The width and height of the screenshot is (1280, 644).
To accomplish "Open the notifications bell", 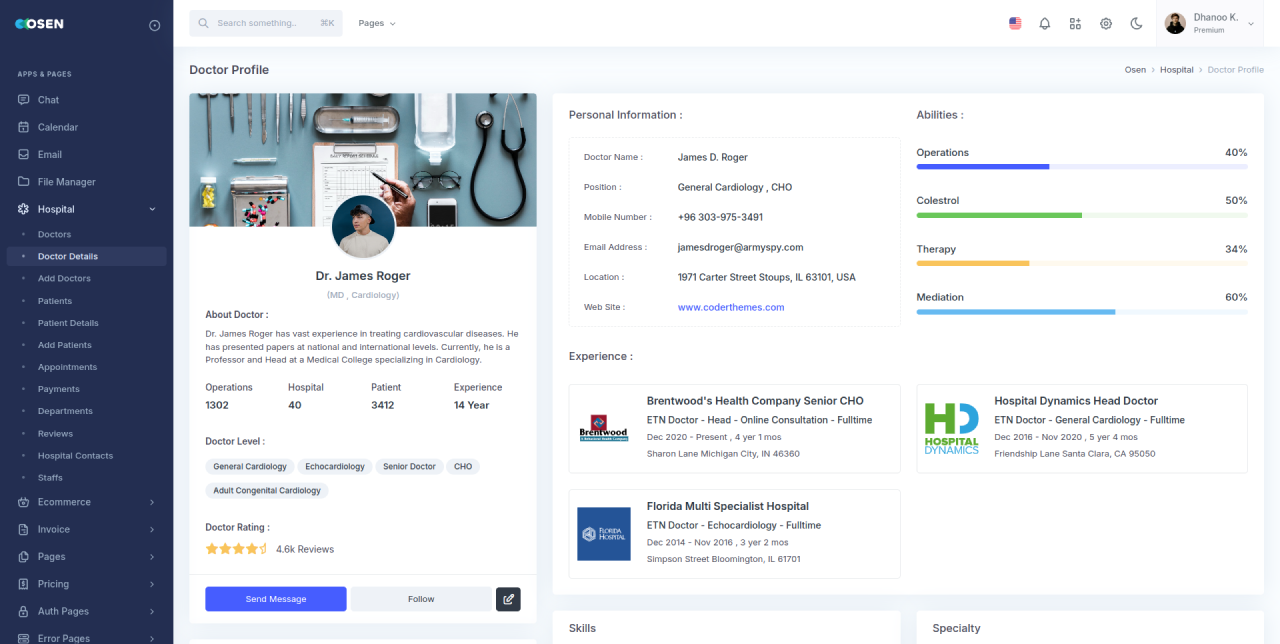I will [x=1045, y=23].
